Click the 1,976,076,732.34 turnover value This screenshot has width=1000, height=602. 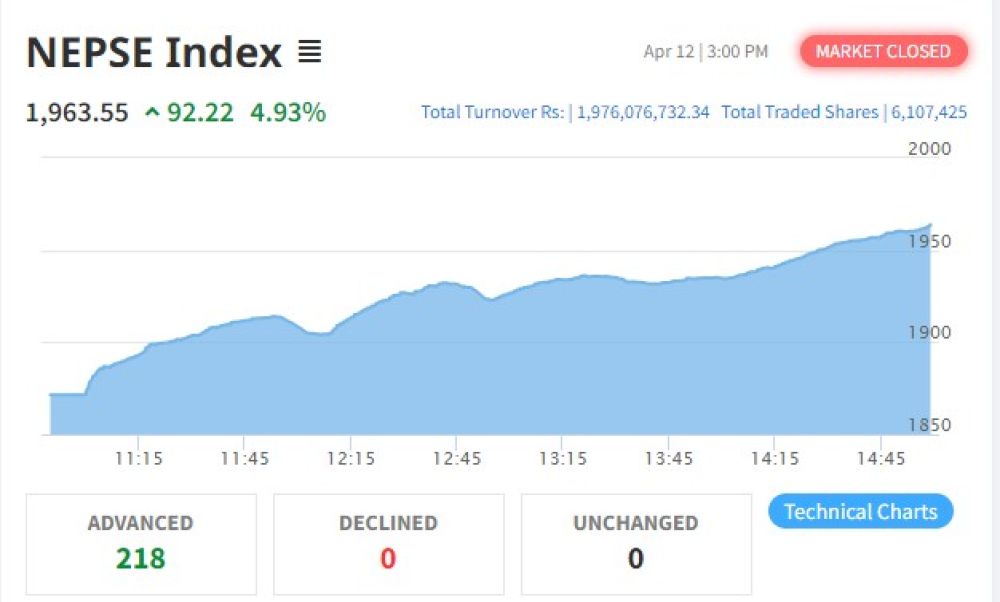pyautogui.click(x=643, y=112)
